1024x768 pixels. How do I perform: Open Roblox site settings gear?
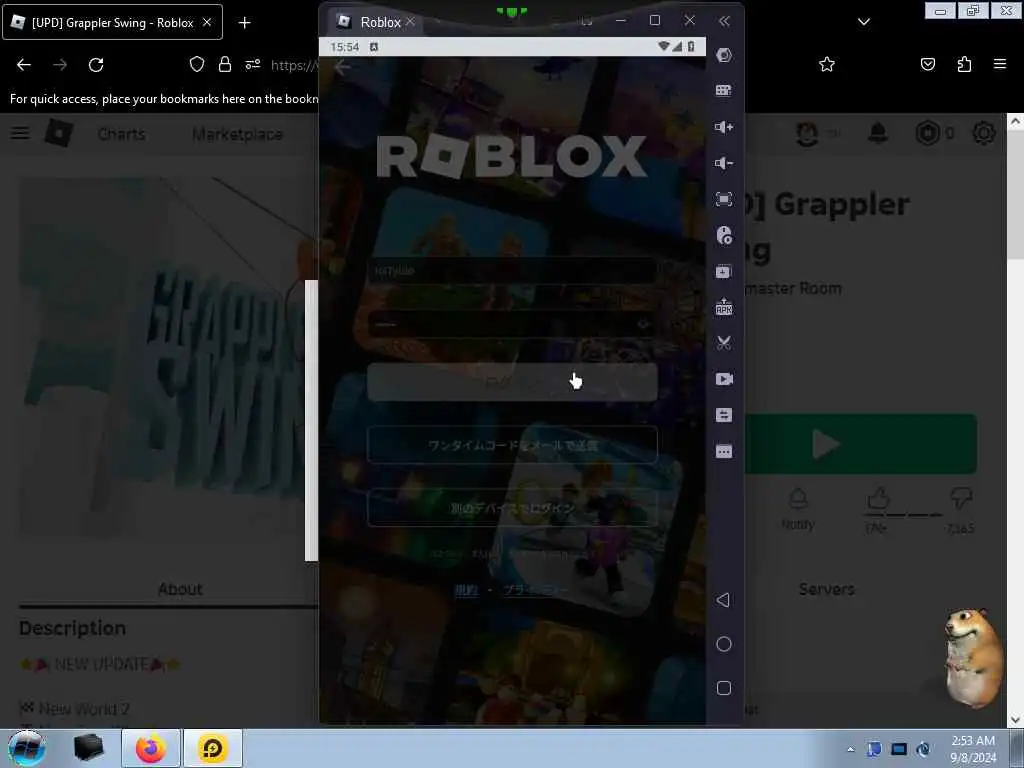coord(984,133)
